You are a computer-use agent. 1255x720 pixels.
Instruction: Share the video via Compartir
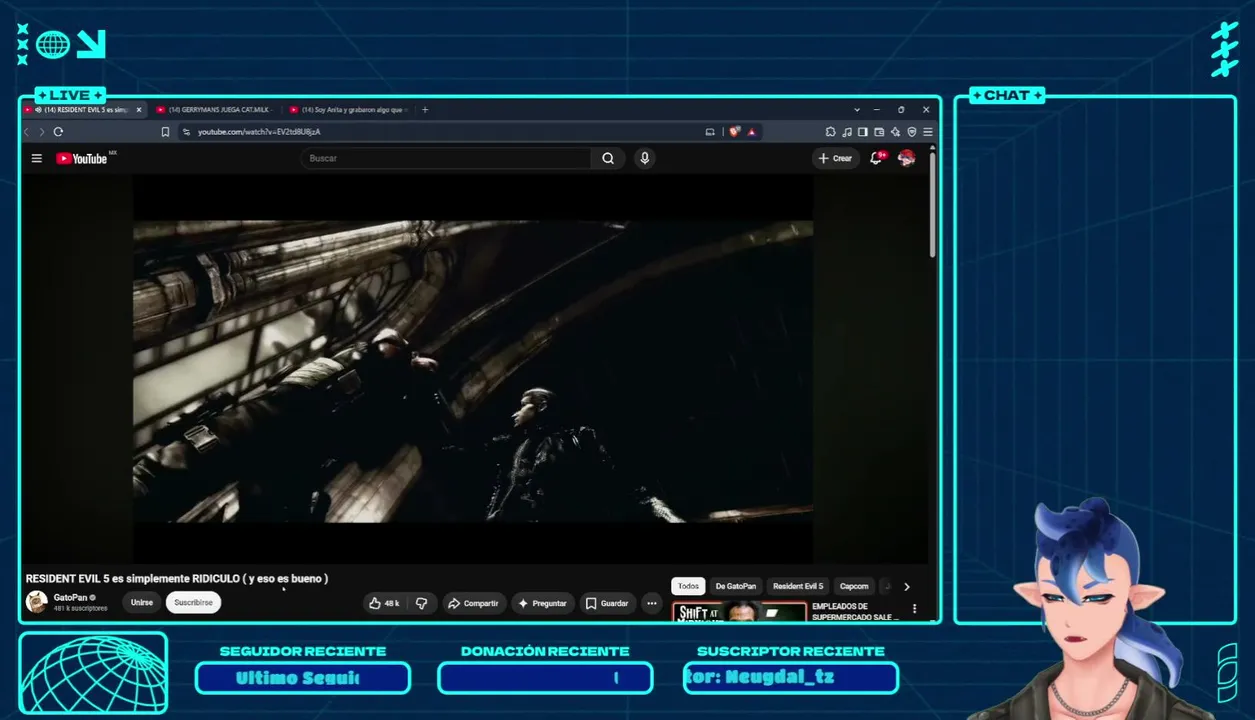pyautogui.click(x=473, y=603)
